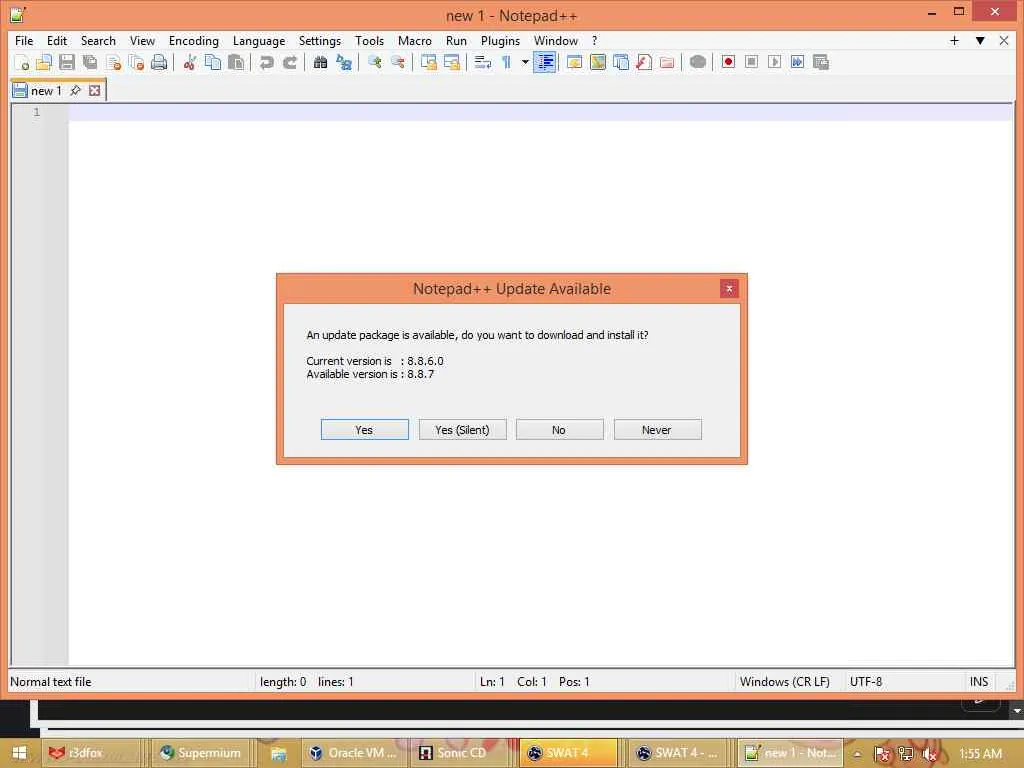Click the Undo arrow icon
1024x768 pixels.
pyautogui.click(x=266, y=63)
